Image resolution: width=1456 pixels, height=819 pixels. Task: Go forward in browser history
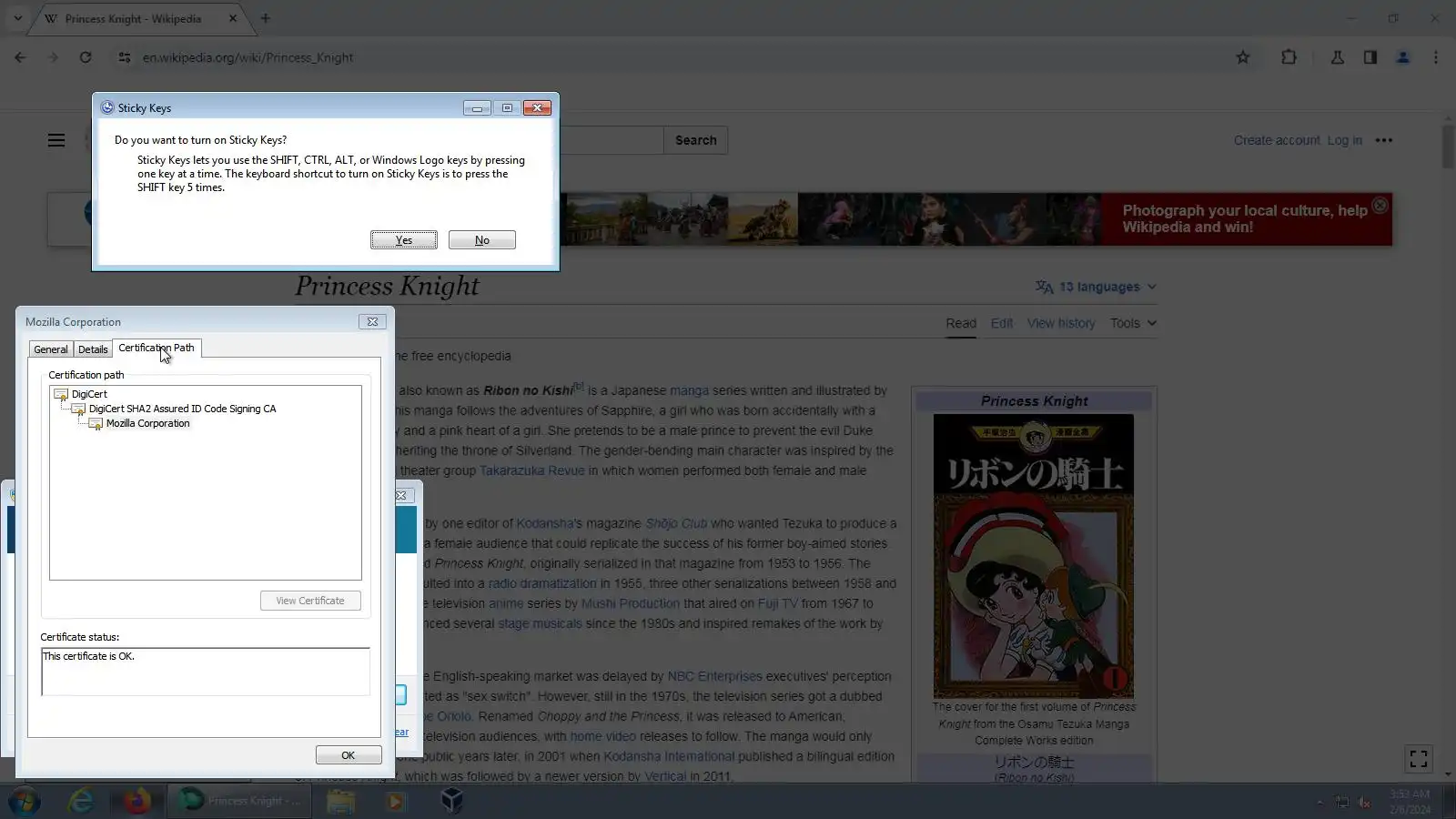(53, 57)
